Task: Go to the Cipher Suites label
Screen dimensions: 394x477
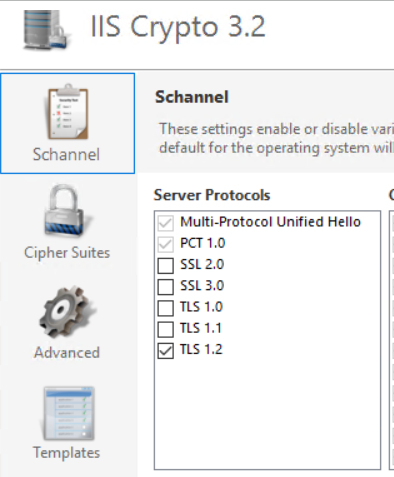Action: tap(67, 252)
